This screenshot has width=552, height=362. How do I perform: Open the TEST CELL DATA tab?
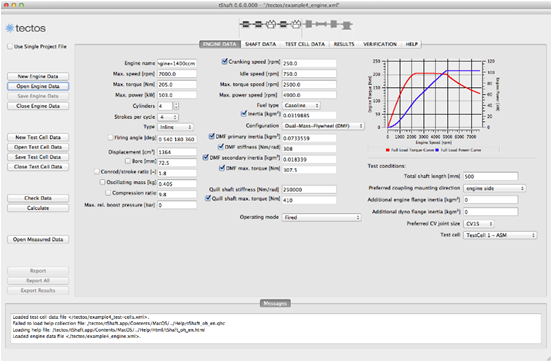coord(305,44)
